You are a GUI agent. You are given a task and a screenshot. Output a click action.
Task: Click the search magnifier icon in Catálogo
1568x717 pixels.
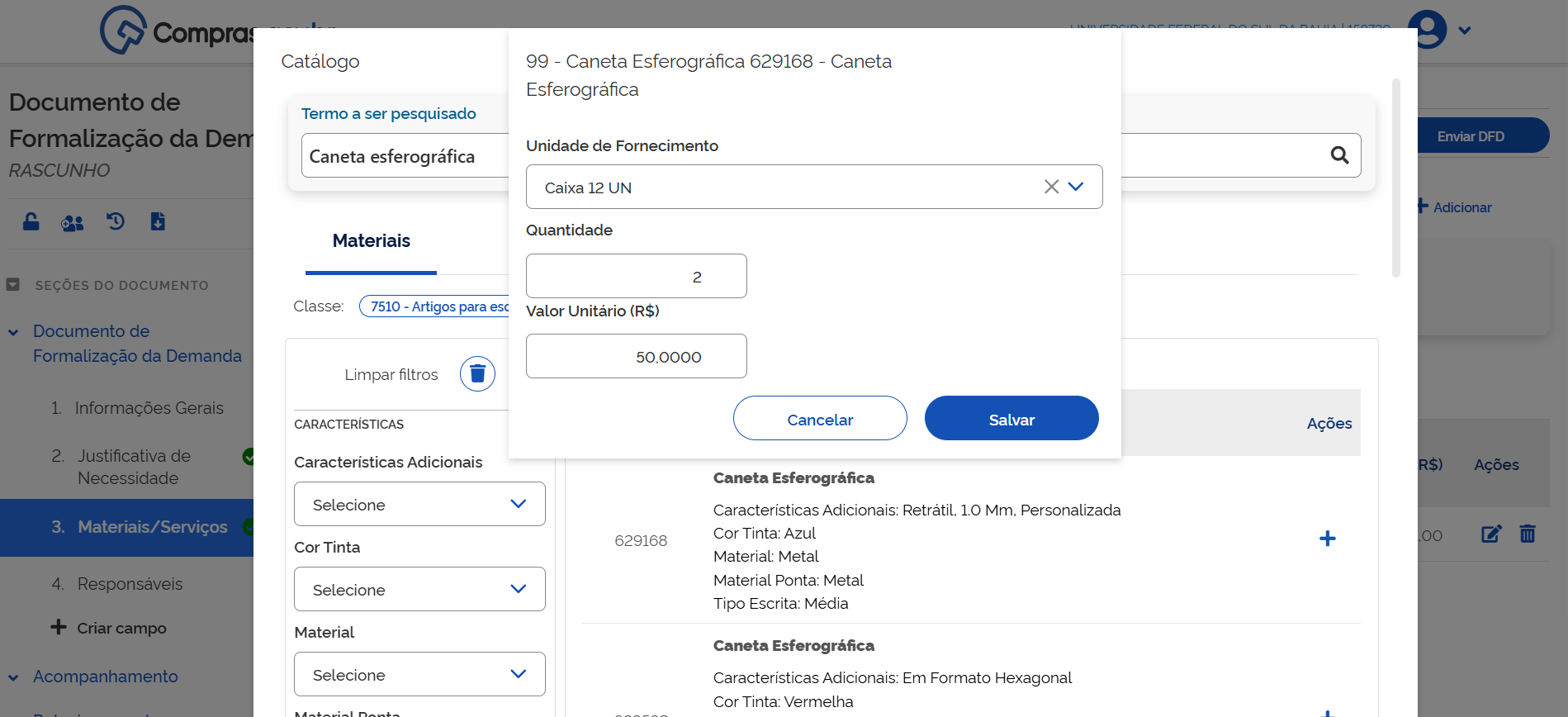click(1339, 155)
